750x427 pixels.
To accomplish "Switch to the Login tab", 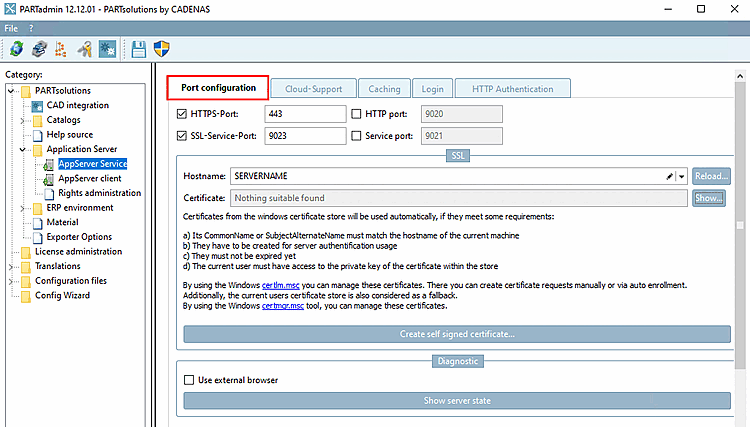I will (x=432, y=89).
